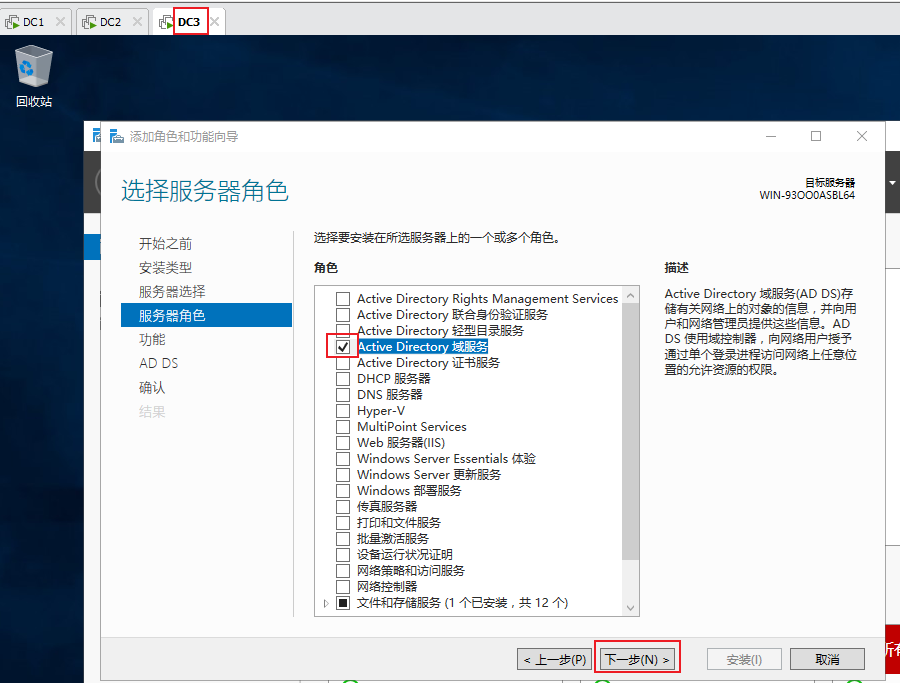Check Active Directory 证书服务
The image size is (900, 683).
[x=343, y=363]
